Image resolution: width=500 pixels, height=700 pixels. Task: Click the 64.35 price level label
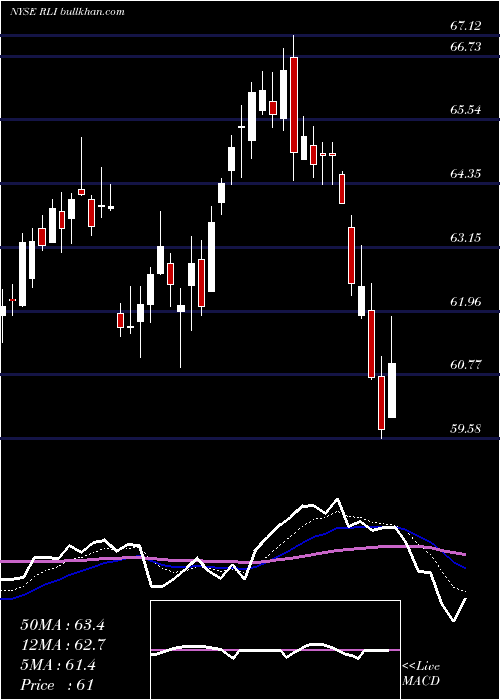pyautogui.click(x=466, y=173)
